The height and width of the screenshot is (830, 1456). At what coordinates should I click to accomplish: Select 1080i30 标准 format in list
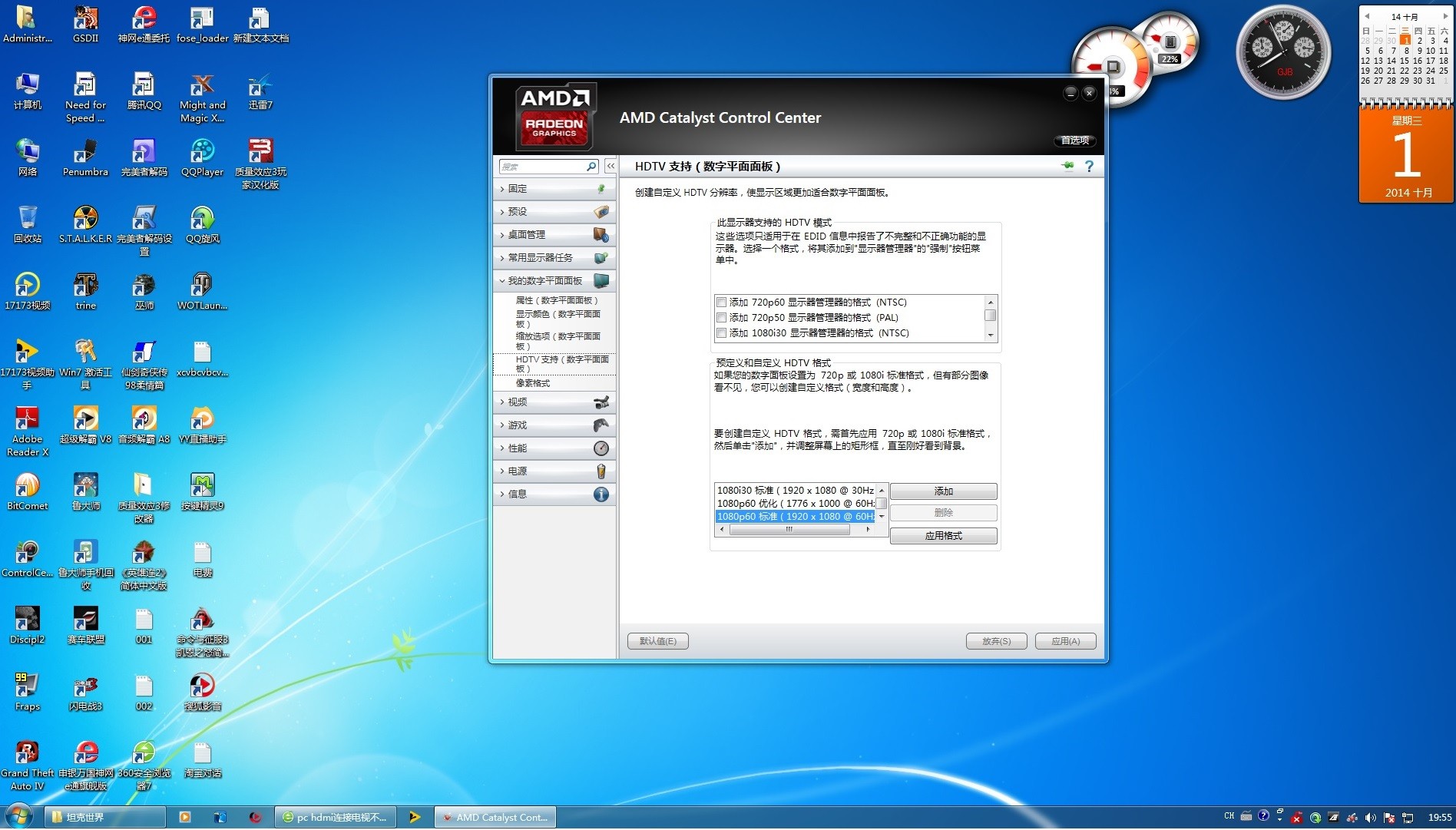tap(796, 491)
